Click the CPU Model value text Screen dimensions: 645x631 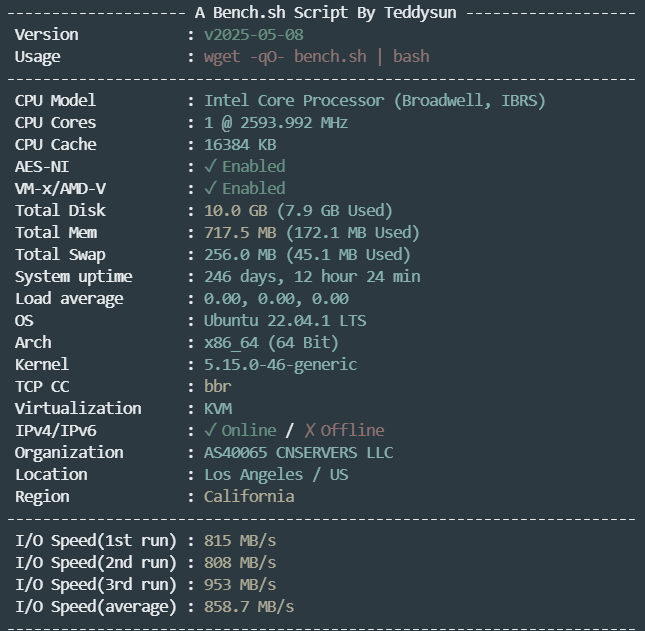click(x=375, y=101)
